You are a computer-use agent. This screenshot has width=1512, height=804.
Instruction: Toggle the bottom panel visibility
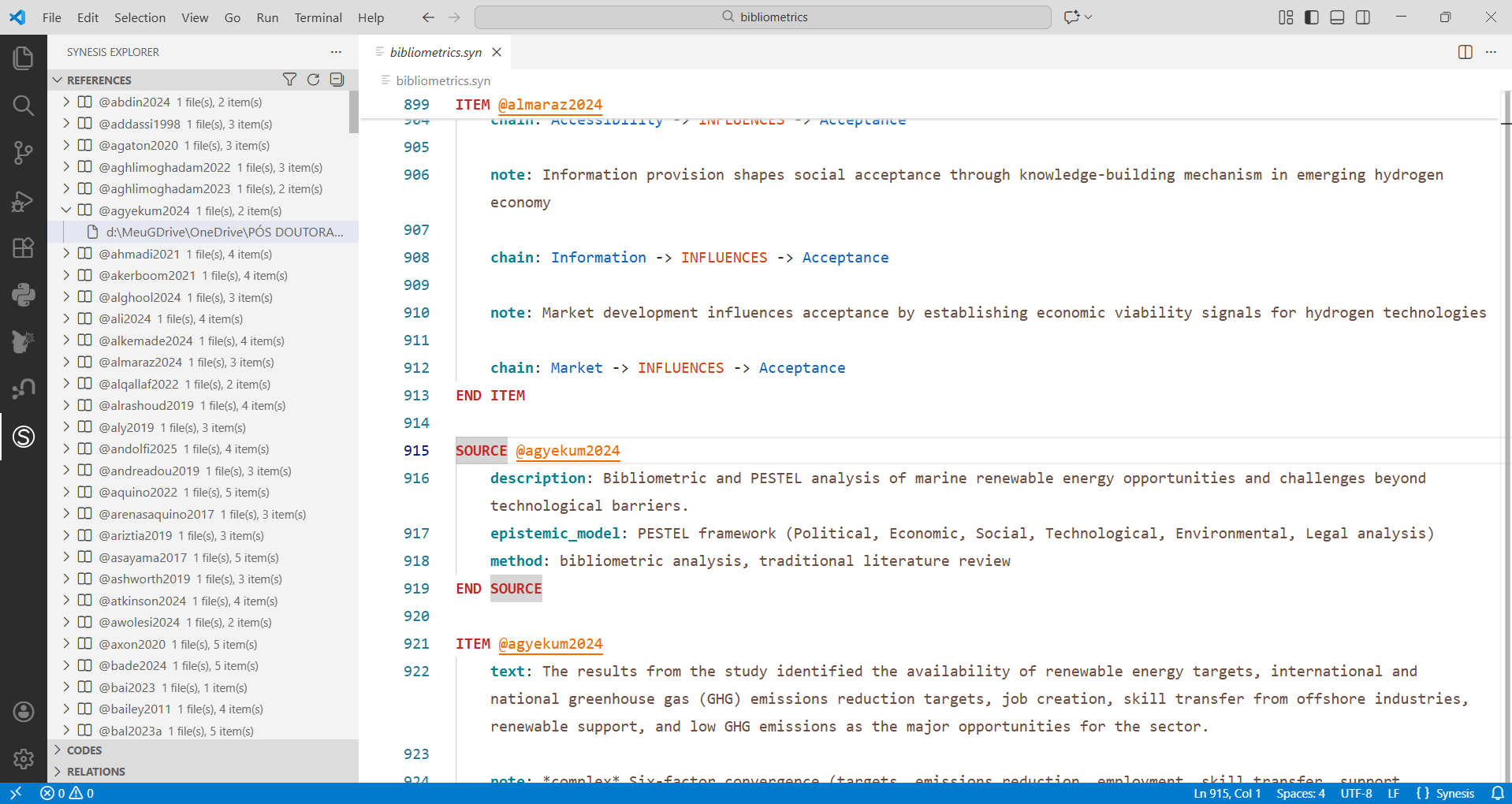click(x=1337, y=17)
